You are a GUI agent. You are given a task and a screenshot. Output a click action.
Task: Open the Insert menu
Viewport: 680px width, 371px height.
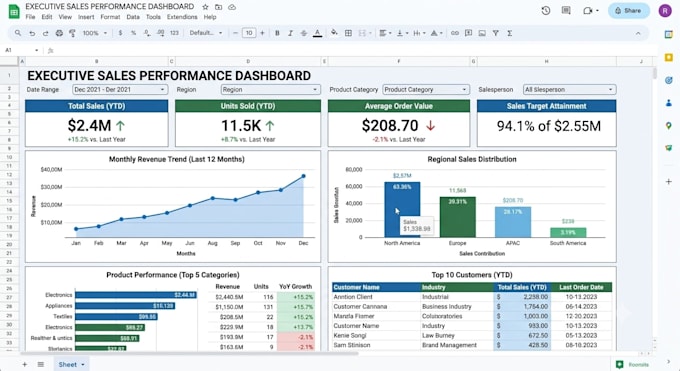point(86,17)
